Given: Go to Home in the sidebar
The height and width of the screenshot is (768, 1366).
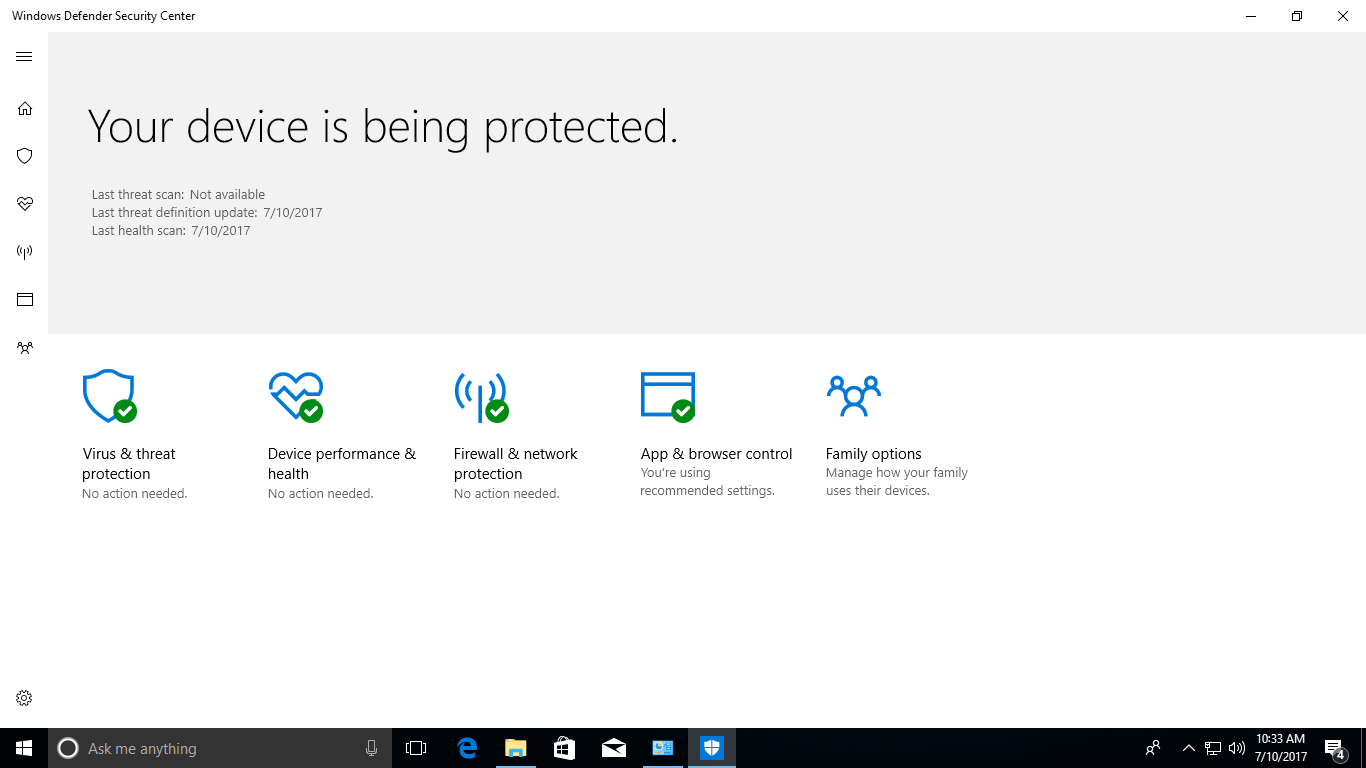Looking at the screenshot, I should 24,108.
